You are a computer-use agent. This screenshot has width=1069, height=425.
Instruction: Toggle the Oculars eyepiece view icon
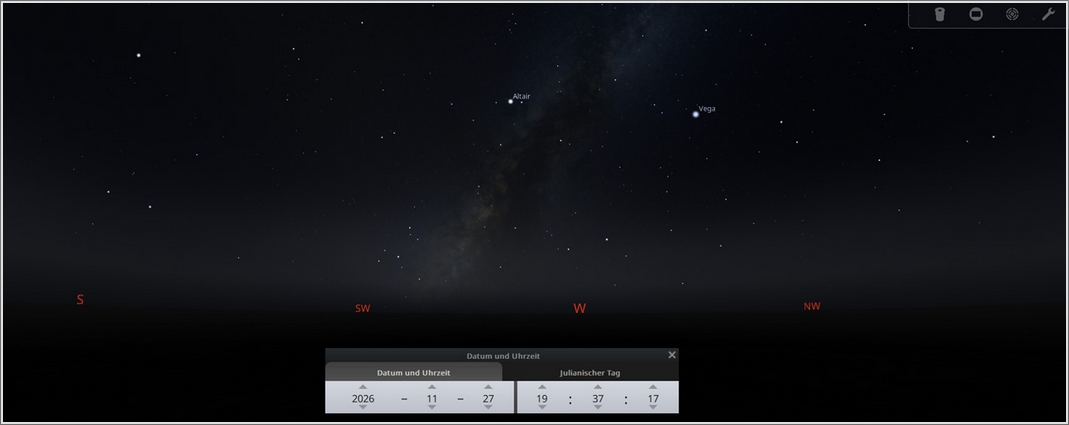coord(940,14)
